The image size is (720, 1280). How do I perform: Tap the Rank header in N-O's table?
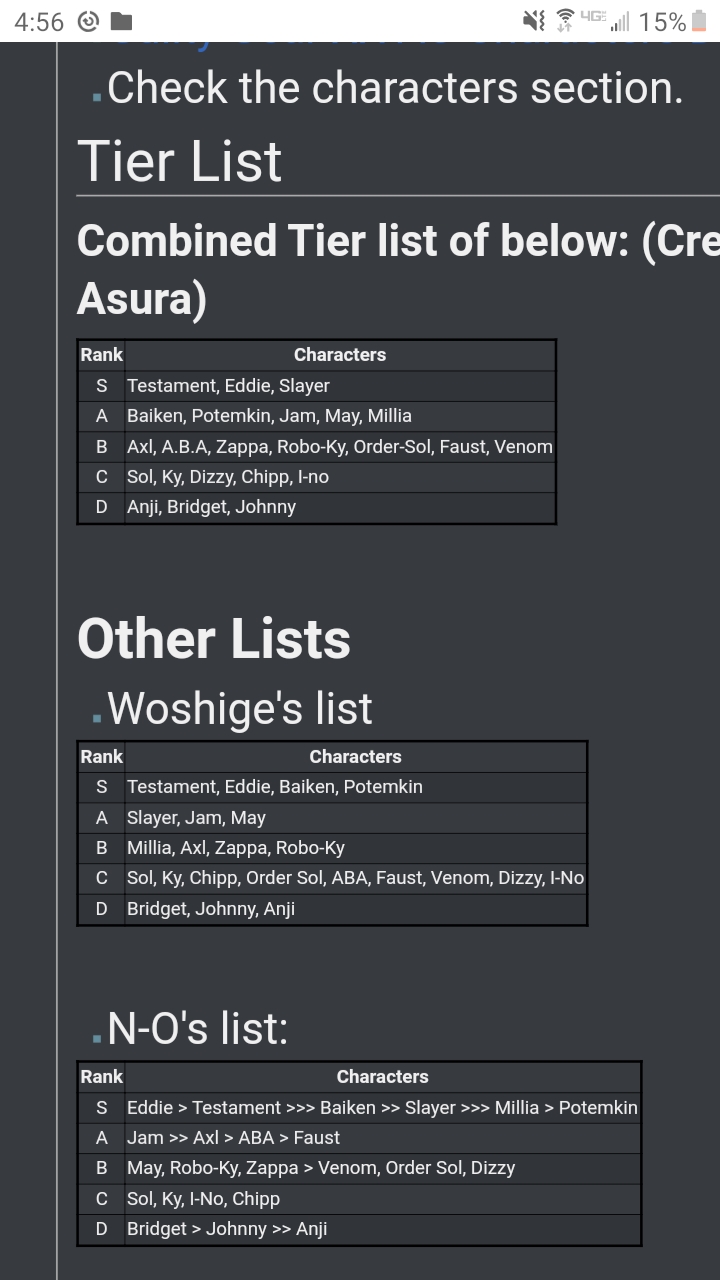[x=102, y=1077]
